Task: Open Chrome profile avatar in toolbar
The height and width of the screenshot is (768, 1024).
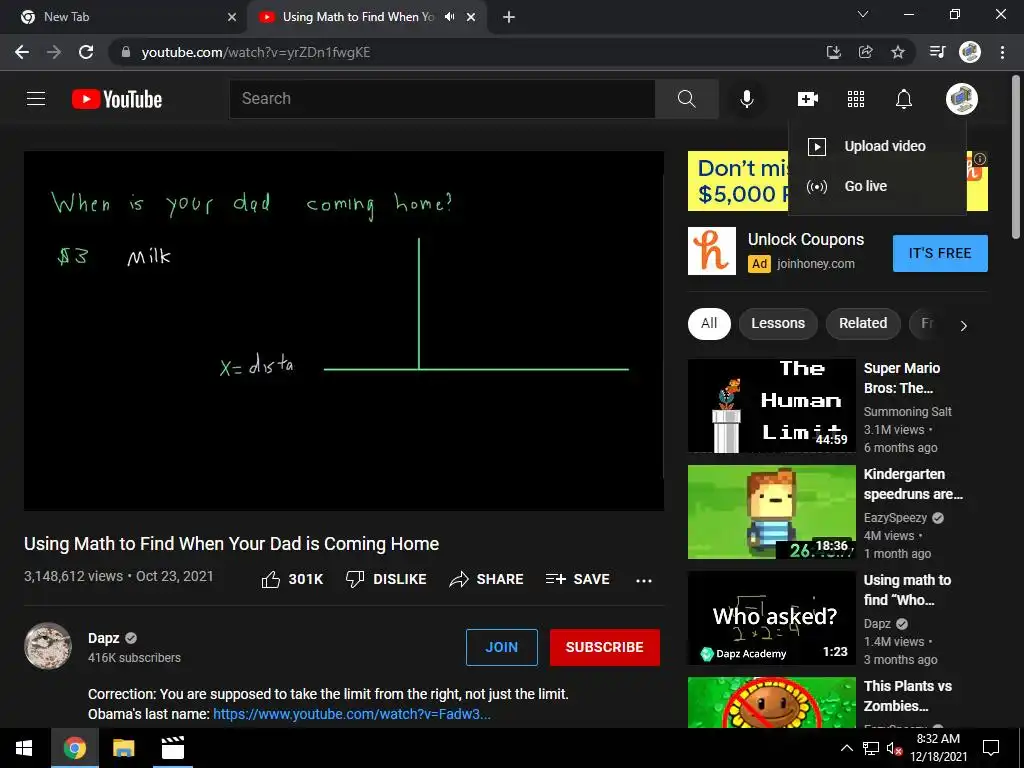Action: click(x=970, y=52)
